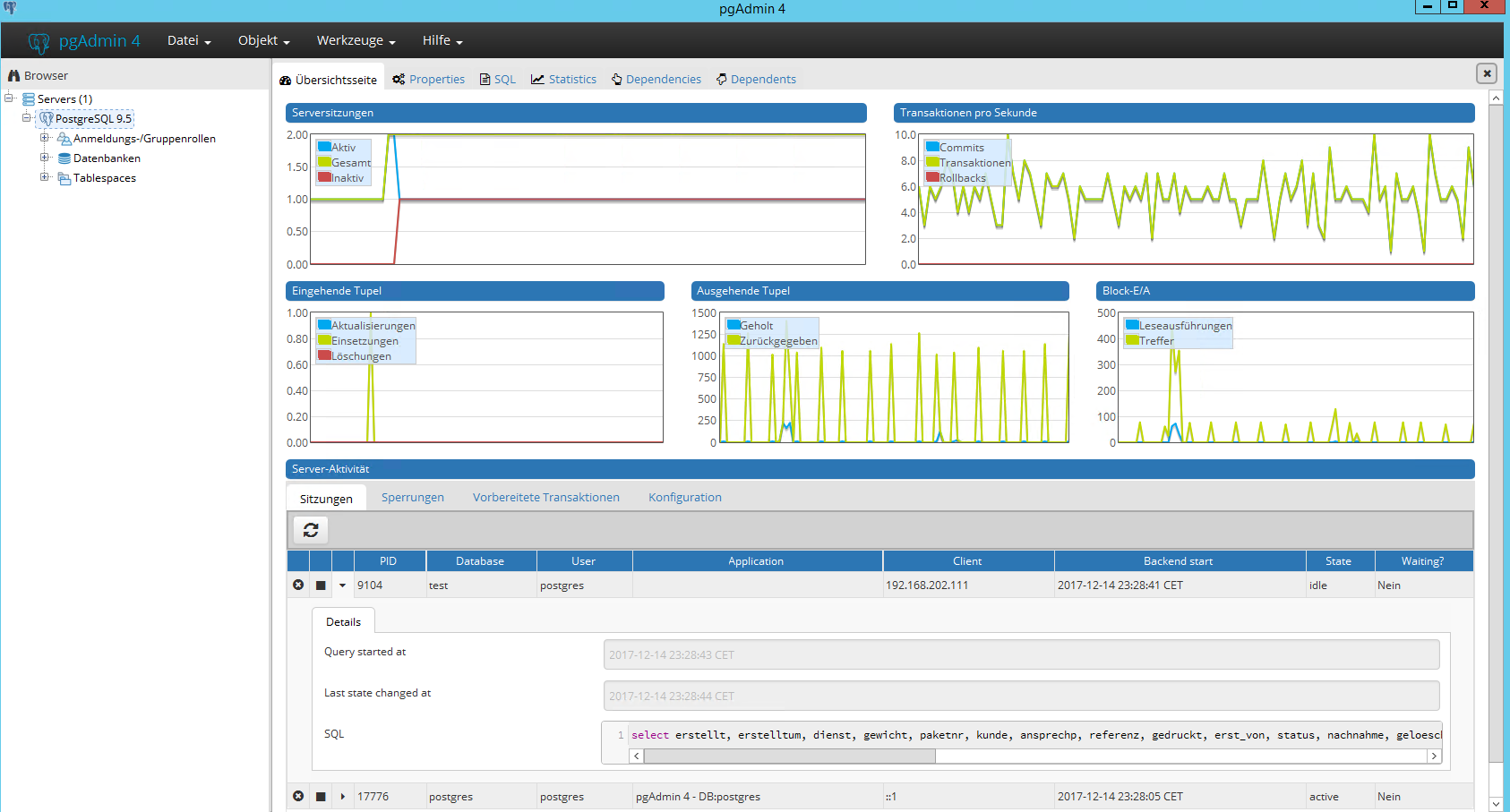Click the Aktiv legend color swatch

tap(324, 147)
